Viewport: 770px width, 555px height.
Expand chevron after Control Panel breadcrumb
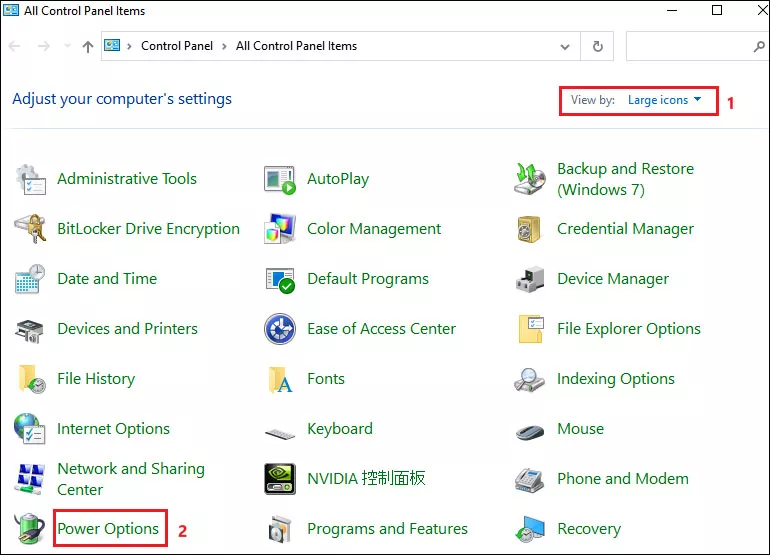coord(224,46)
